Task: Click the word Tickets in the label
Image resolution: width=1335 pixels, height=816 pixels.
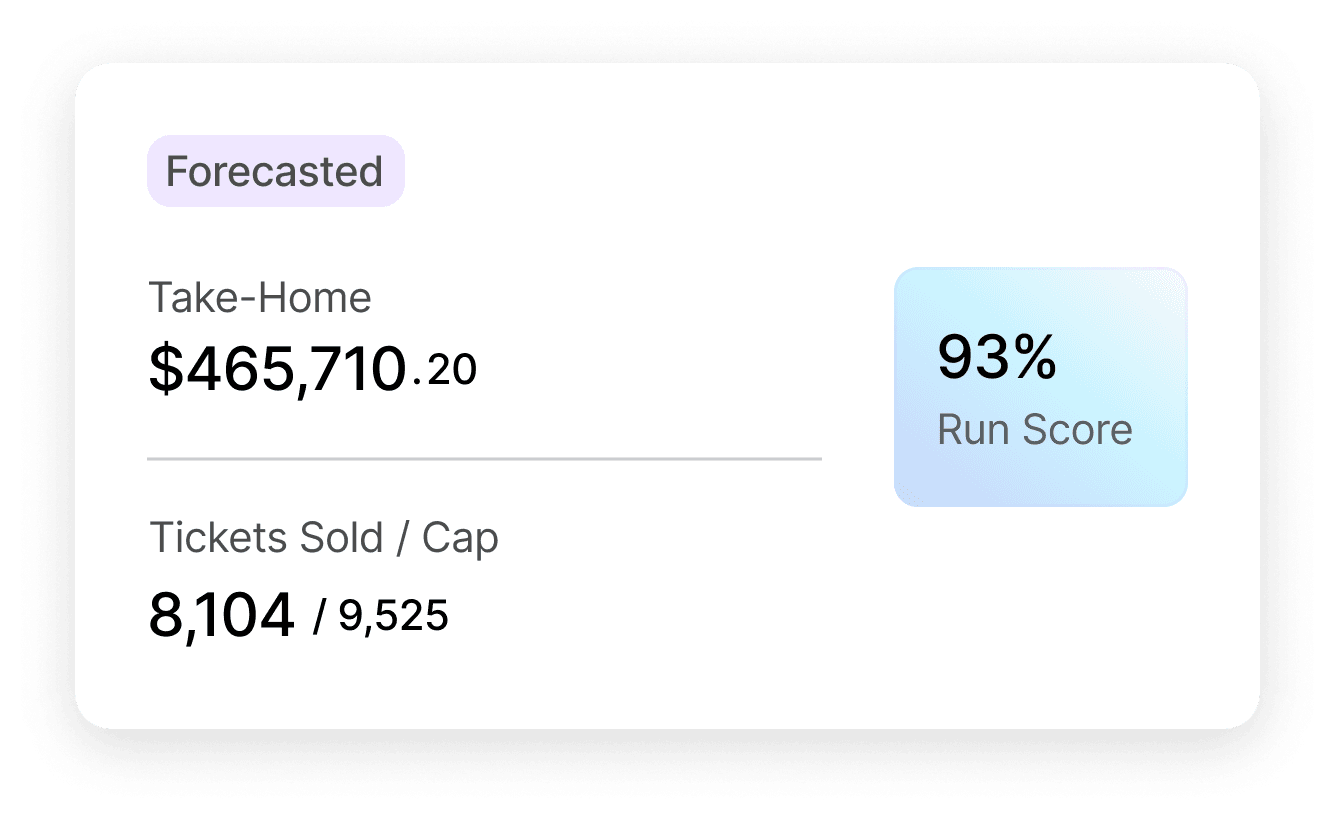Action: point(204,538)
